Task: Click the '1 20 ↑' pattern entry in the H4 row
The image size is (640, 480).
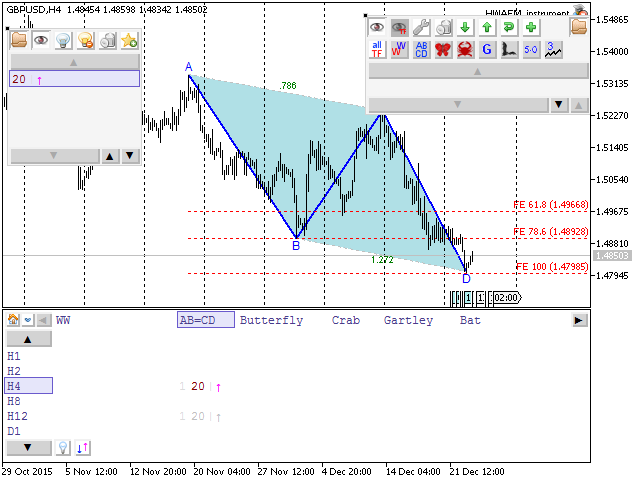Action: point(200,386)
